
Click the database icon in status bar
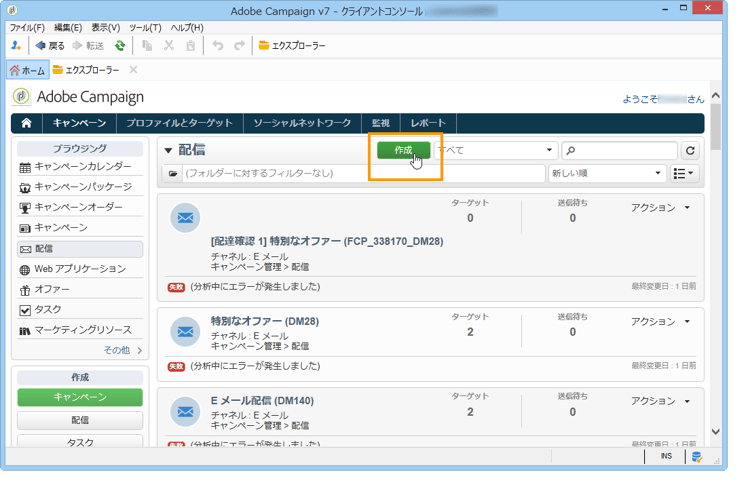point(696,457)
